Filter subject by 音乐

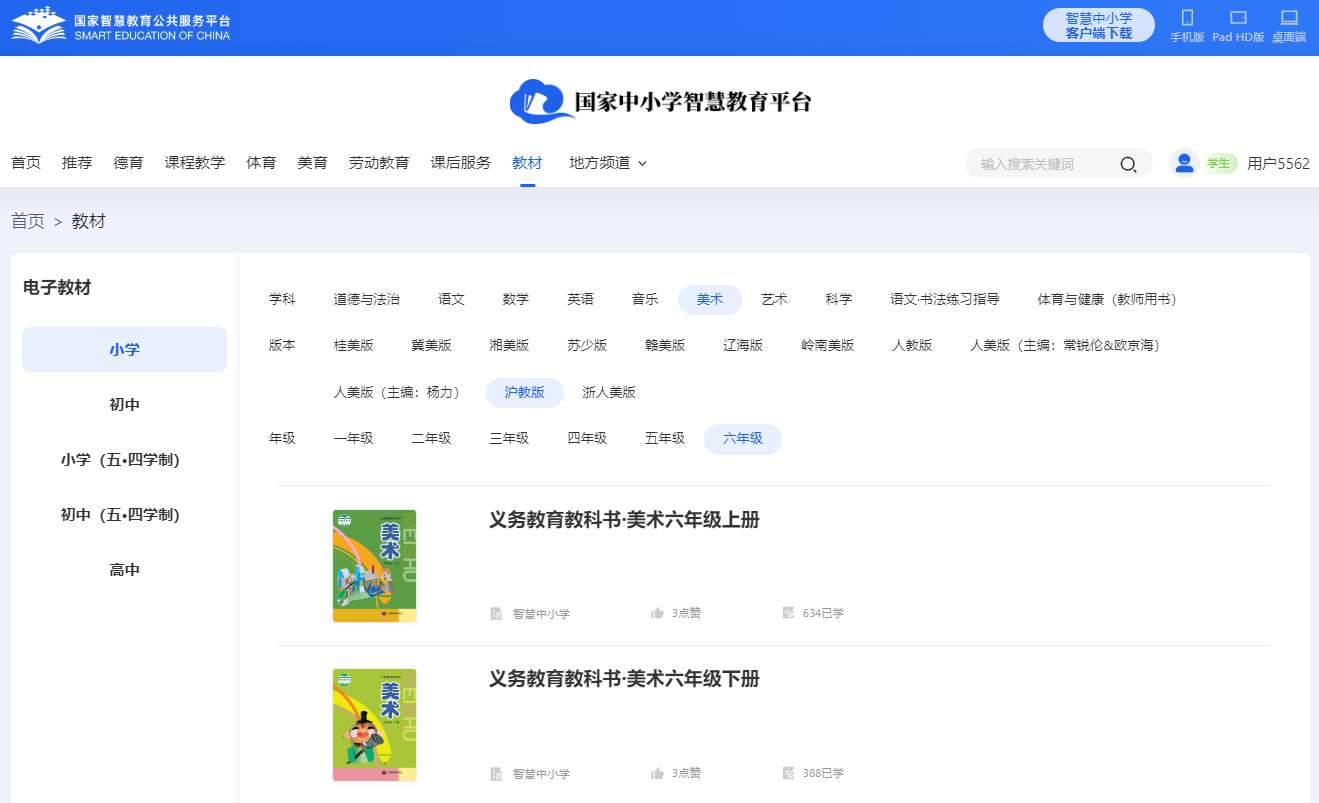pyautogui.click(x=645, y=299)
